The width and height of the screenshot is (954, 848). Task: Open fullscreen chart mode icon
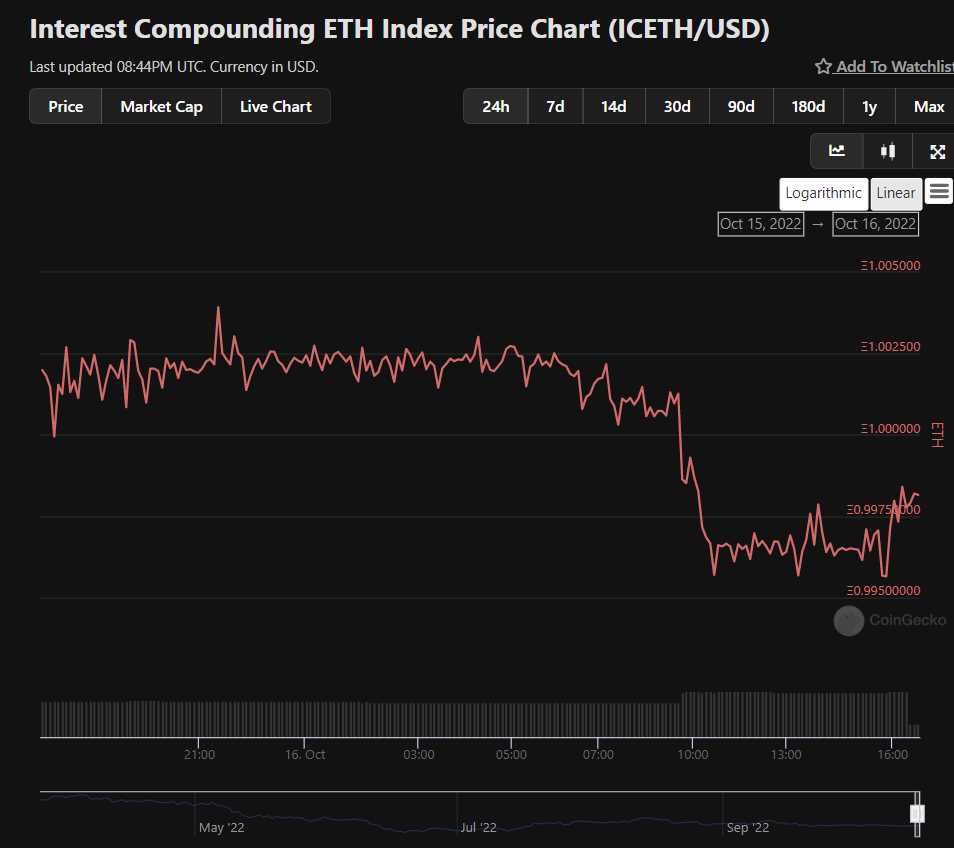click(x=936, y=151)
